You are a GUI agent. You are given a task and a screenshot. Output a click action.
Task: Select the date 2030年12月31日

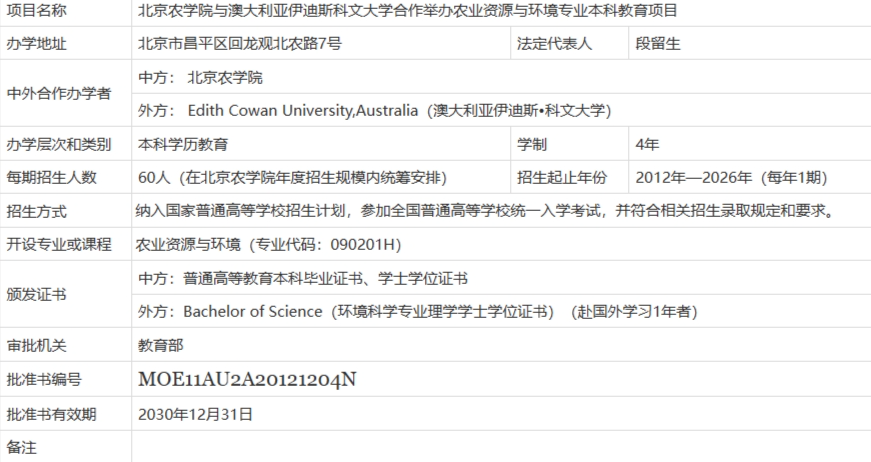click(196, 414)
